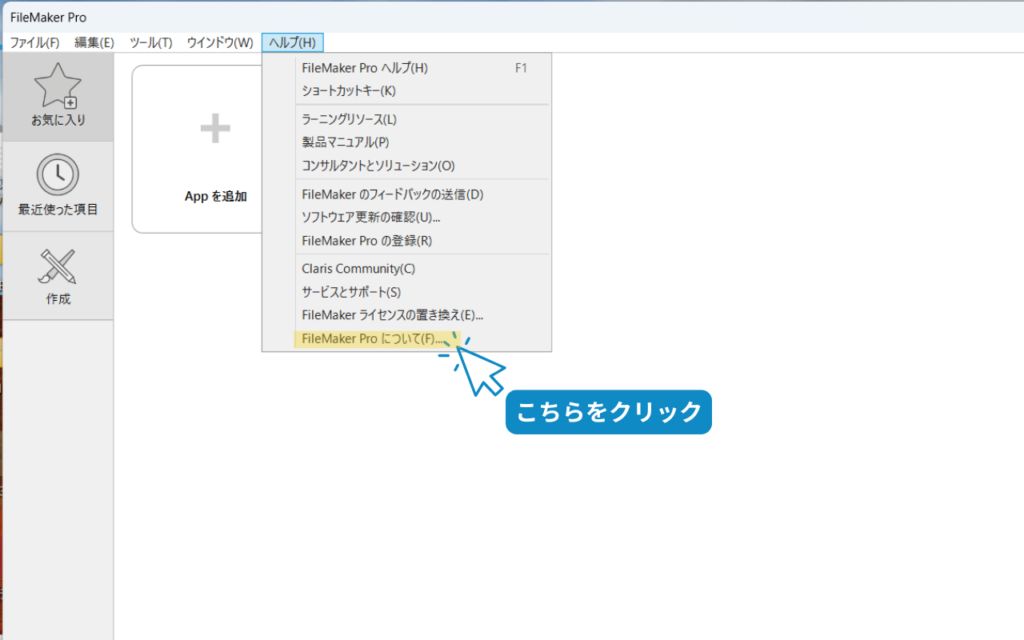Click コンサルタントとソリューション(O) entry
This screenshot has width=1024, height=640.
pos(378,165)
